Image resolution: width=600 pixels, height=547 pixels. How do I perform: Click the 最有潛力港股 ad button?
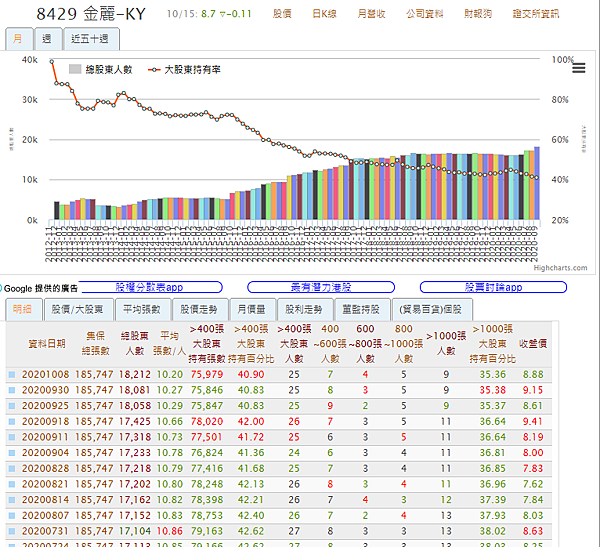pos(321,287)
